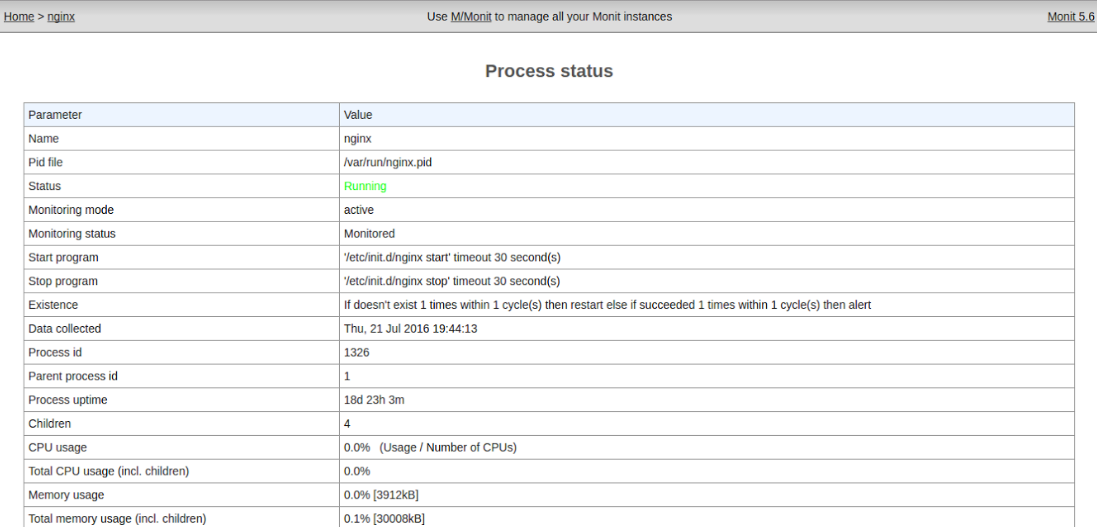Select the process id value '1326'
1097x527 pixels.
tap(357, 353)
